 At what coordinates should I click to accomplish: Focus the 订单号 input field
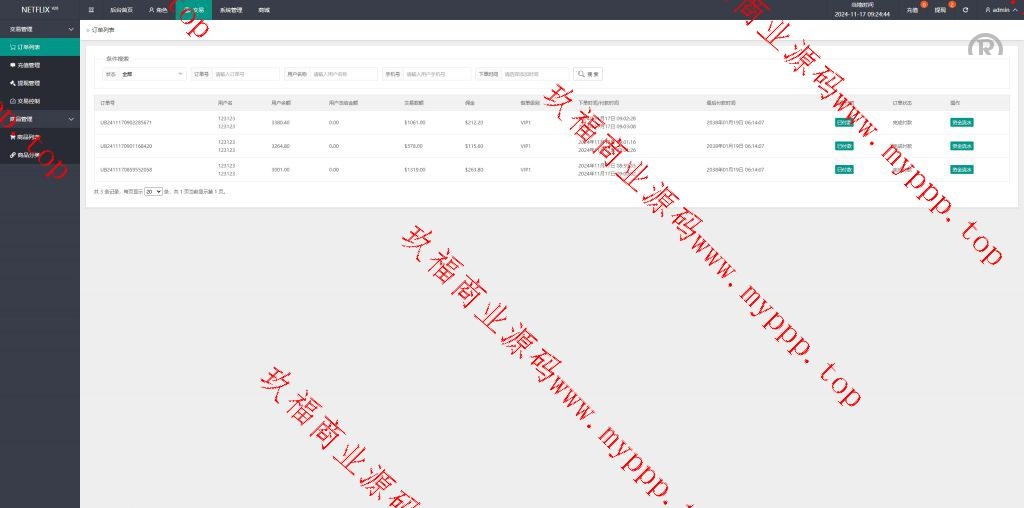pyautogui.click(x=245, y=74)
